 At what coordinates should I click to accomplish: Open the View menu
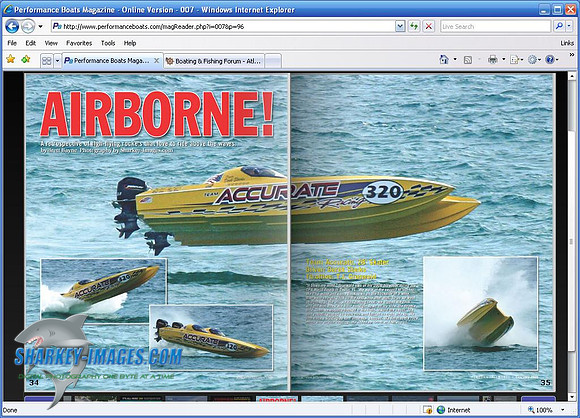pos(51,43)
